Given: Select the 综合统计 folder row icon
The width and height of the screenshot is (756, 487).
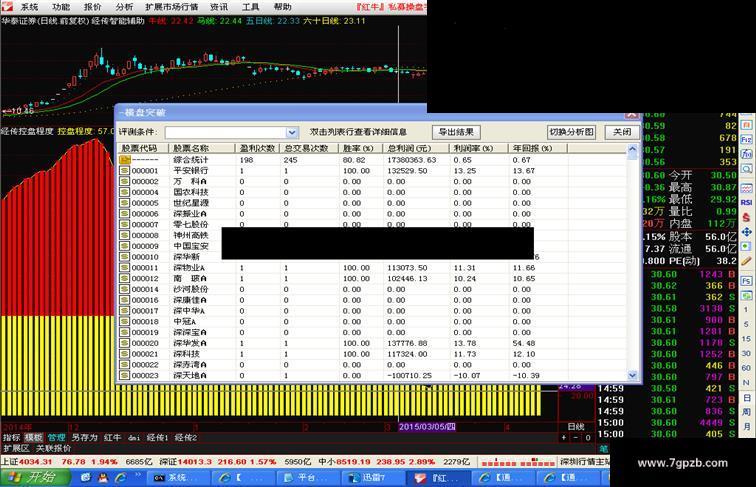Looking at the screenshot, I should point(125,160).
